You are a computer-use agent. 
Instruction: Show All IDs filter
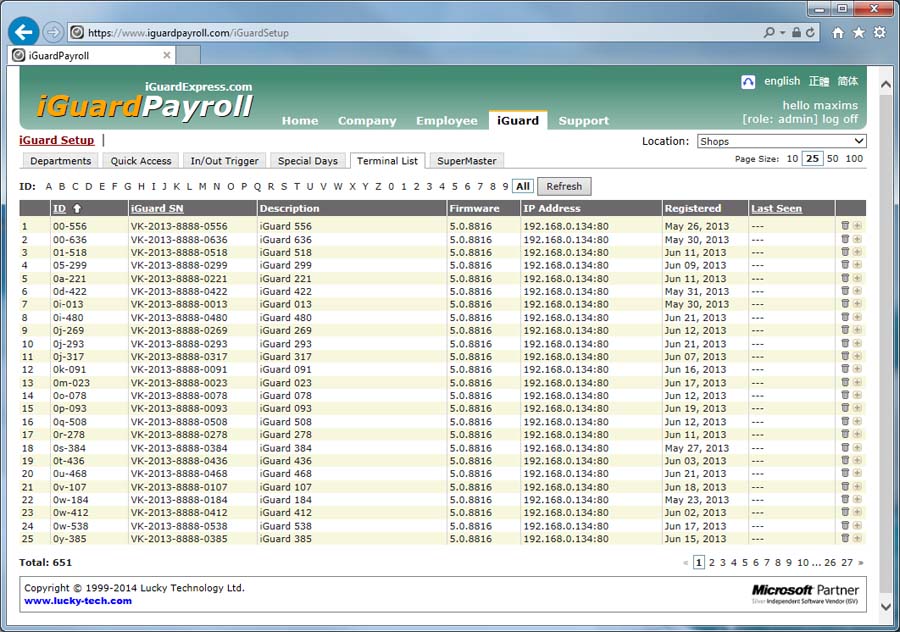pos(523,186)
